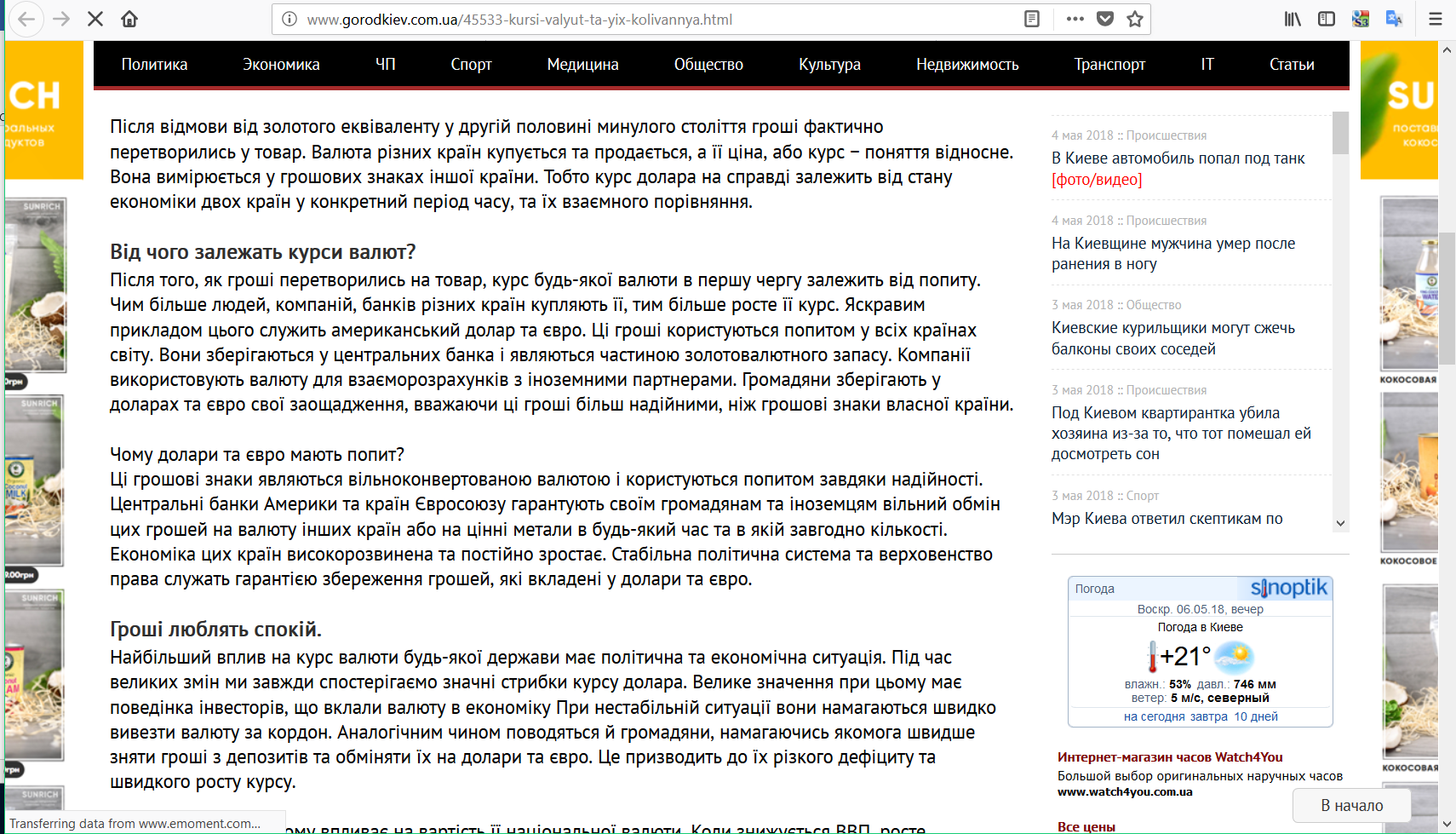Open site information icon in address bar

coord(289,19)
